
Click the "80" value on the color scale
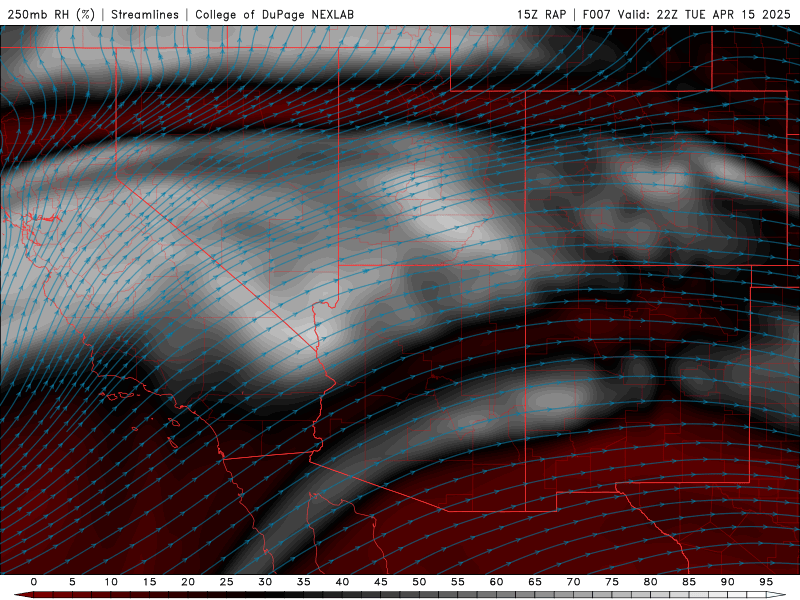pyautogui.click(x=651, y=582)
